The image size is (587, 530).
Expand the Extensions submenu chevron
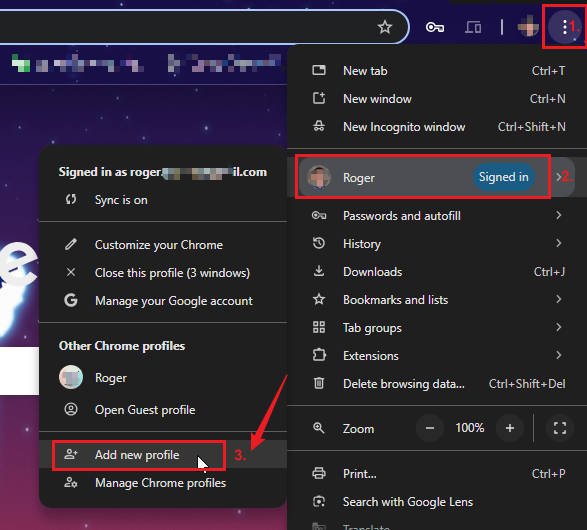coord(559,355)
